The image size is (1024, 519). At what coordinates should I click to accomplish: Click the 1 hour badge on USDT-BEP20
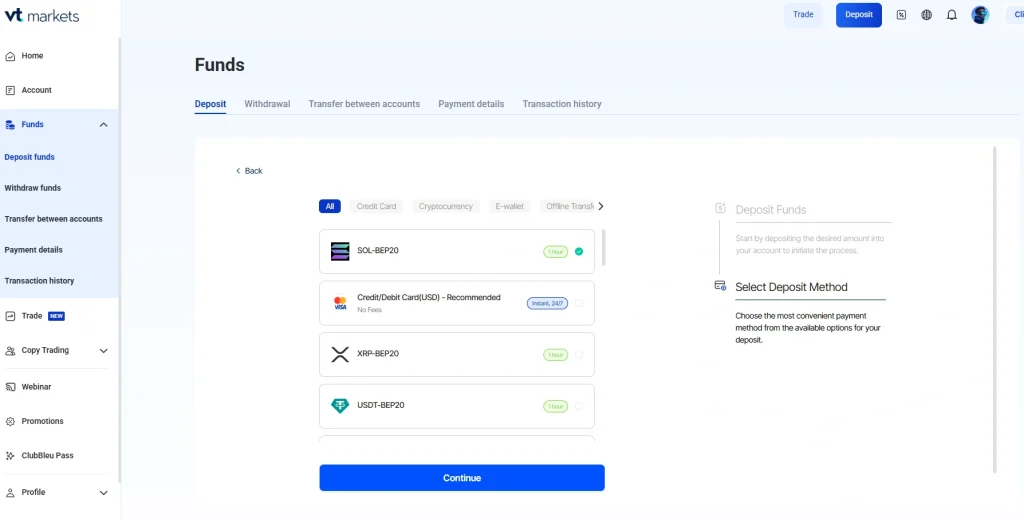pyautogui.click(x=556, y=406)
